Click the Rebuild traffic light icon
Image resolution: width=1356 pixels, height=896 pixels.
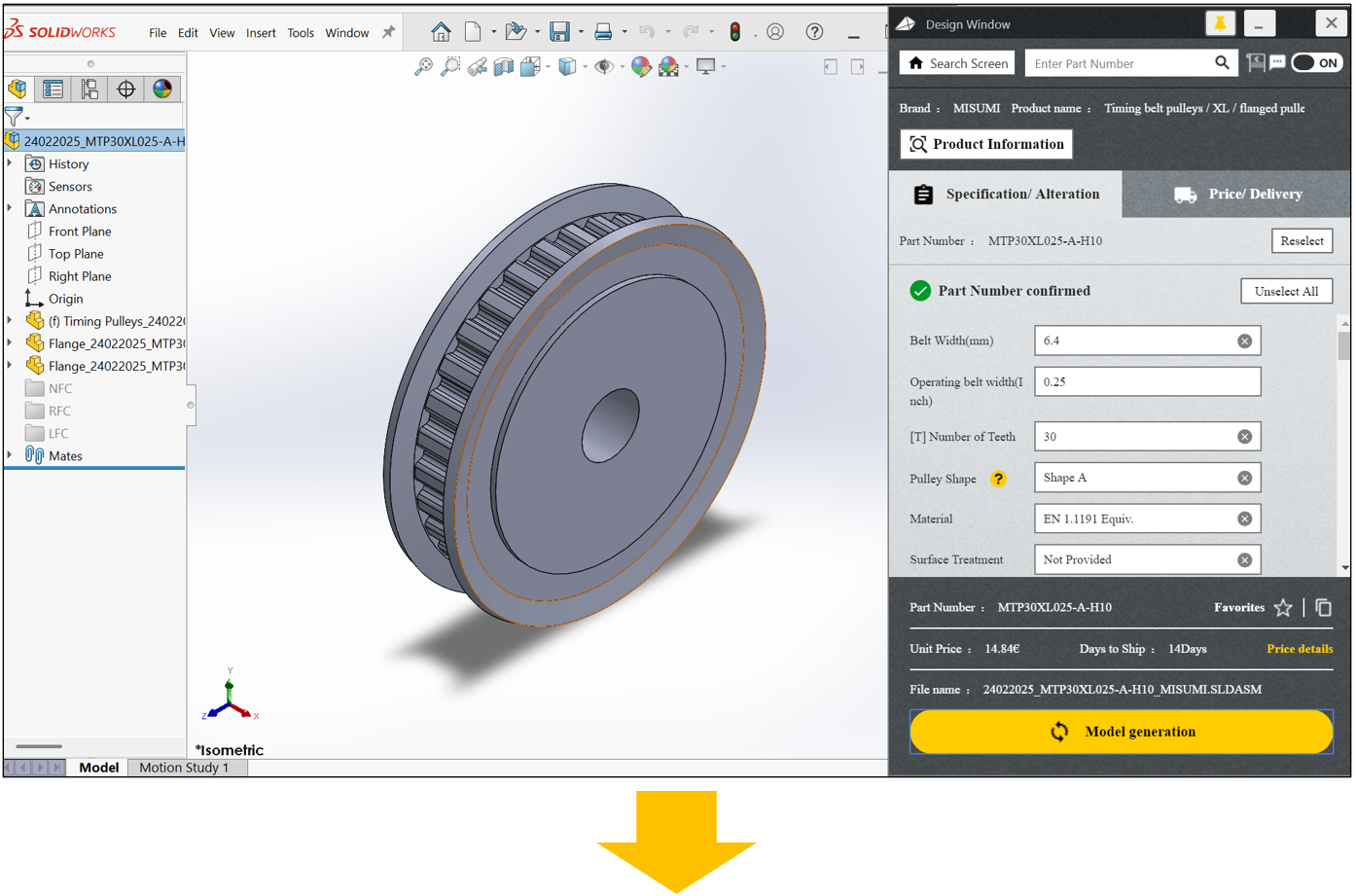point(735,32)
